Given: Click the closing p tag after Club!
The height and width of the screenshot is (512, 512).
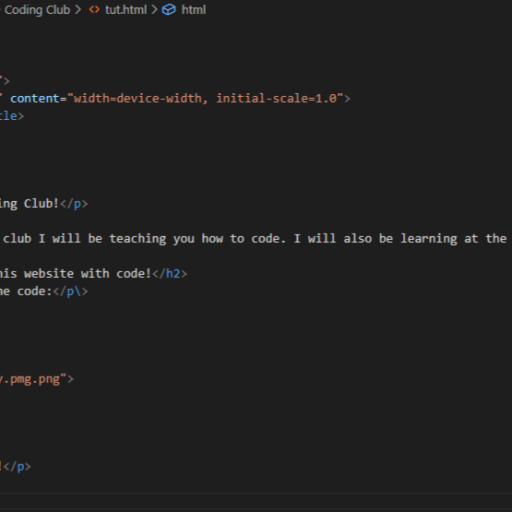Looking at the screenshot, I should point(74,204).
